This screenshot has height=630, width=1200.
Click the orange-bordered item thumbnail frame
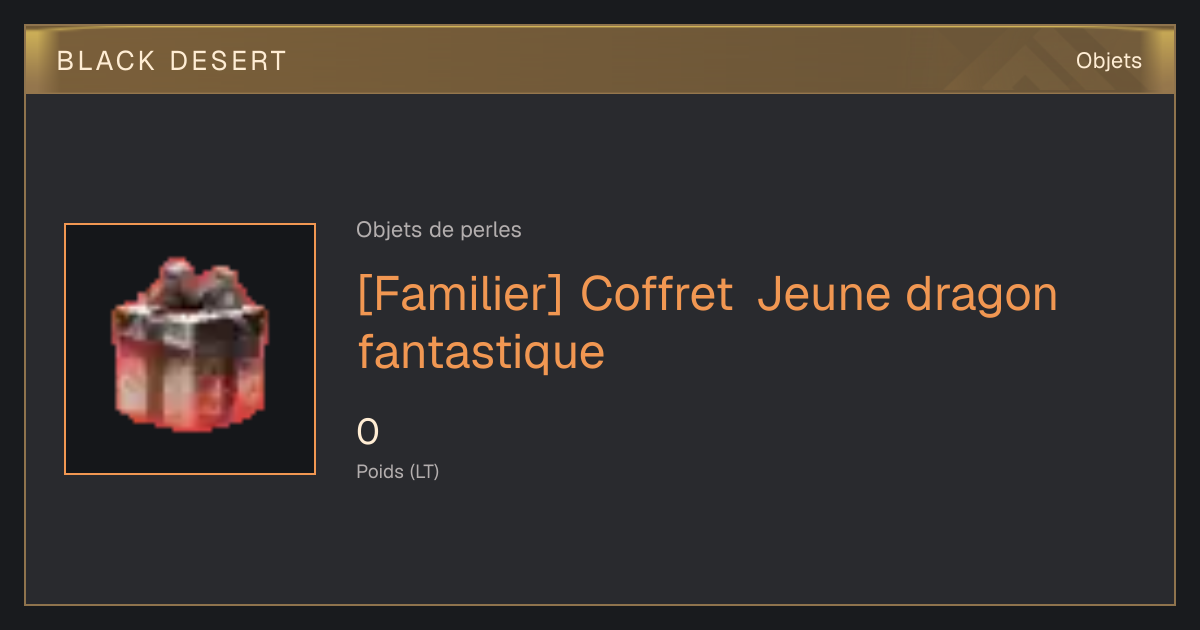(190, 349)
